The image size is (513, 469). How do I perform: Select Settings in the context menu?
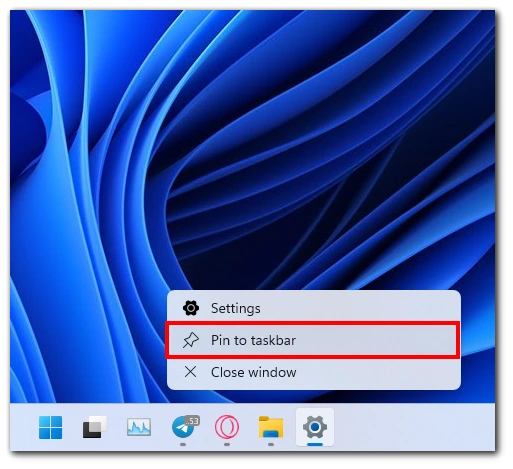click(x=314, y=308)
